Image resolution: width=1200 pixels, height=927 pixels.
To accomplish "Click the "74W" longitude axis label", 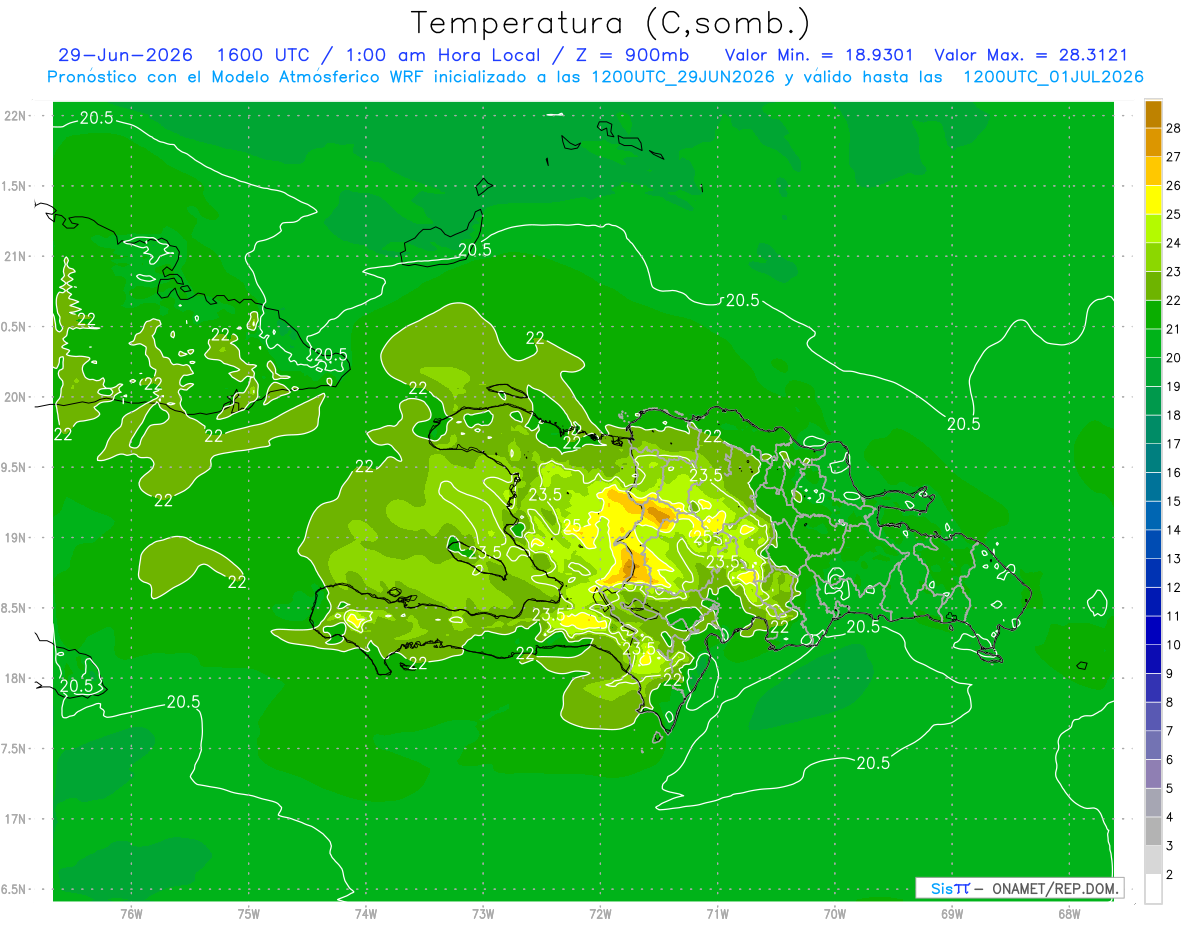I will pos(366,913).
